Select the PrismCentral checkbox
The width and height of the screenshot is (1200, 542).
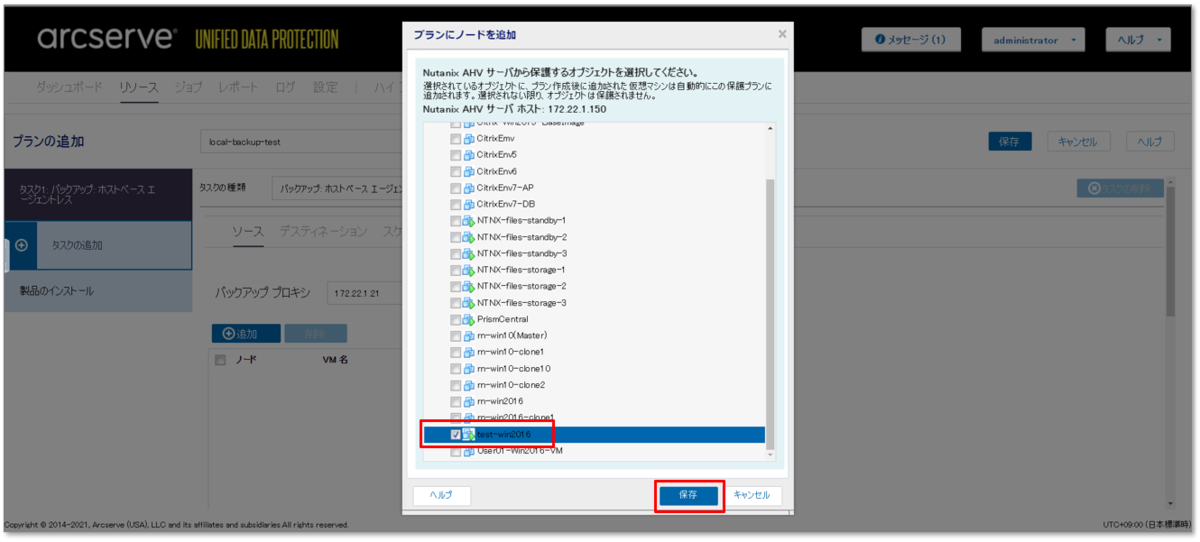[x=456, y=320]
